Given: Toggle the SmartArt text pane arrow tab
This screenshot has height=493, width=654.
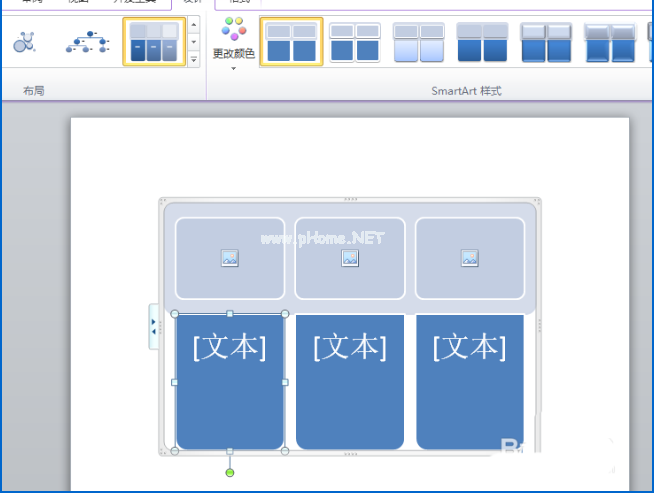Looking at the screenshot, I should click(153, 327).
